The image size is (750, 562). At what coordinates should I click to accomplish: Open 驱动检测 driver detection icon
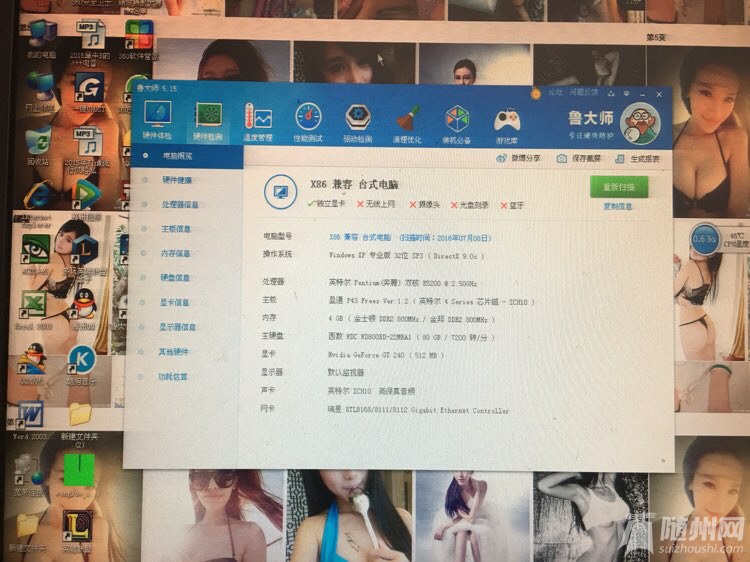coord(358,123)
